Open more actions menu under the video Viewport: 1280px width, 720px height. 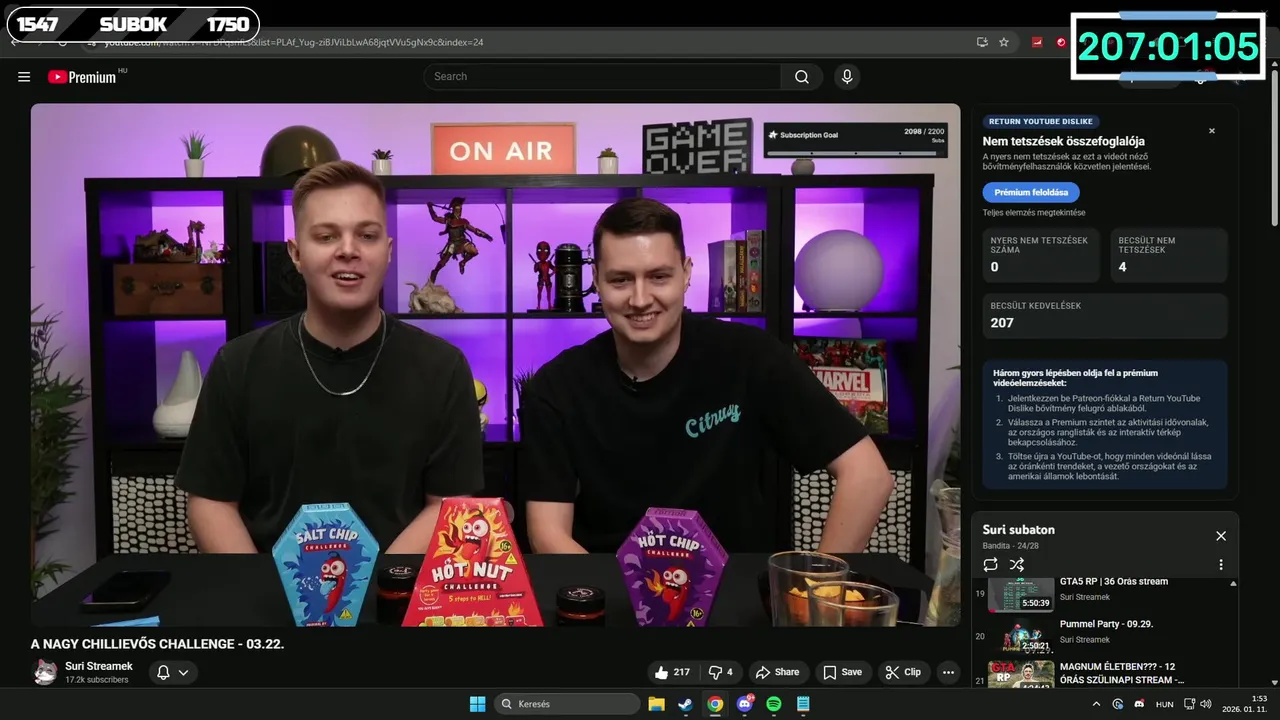(948, 672)
